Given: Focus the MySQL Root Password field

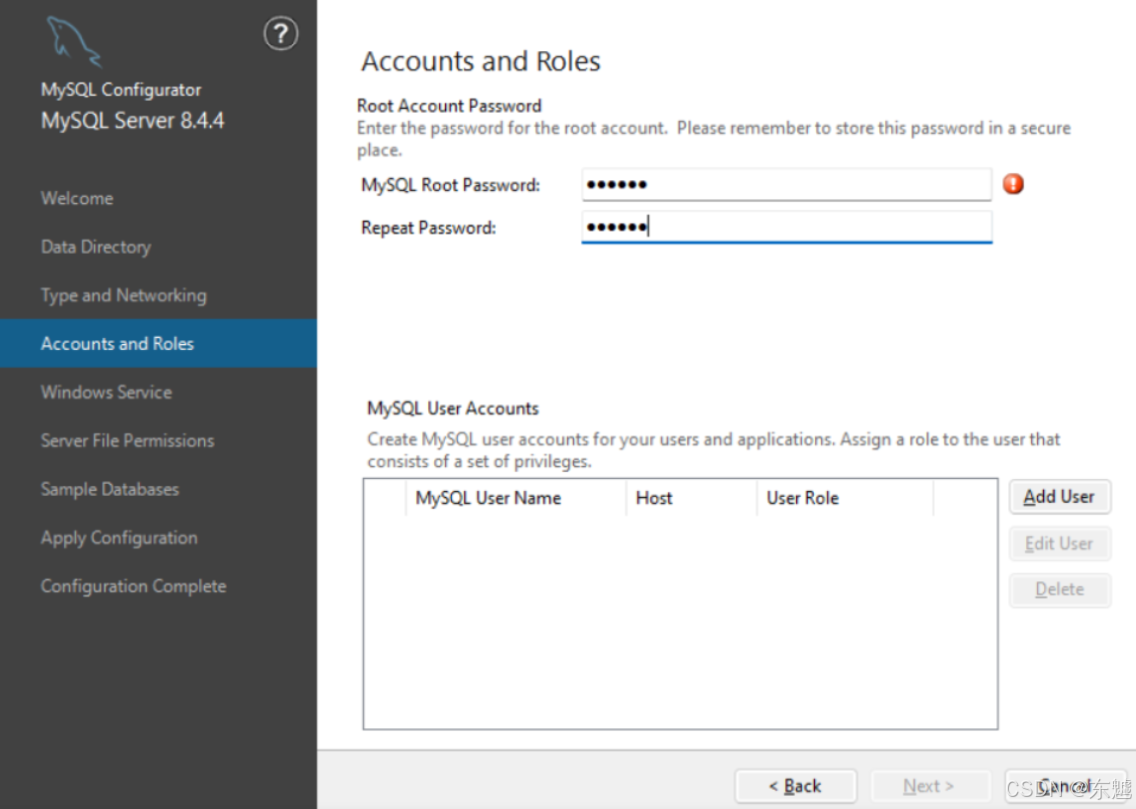Looking at the screenshot, I should click(x=786, y=184).
